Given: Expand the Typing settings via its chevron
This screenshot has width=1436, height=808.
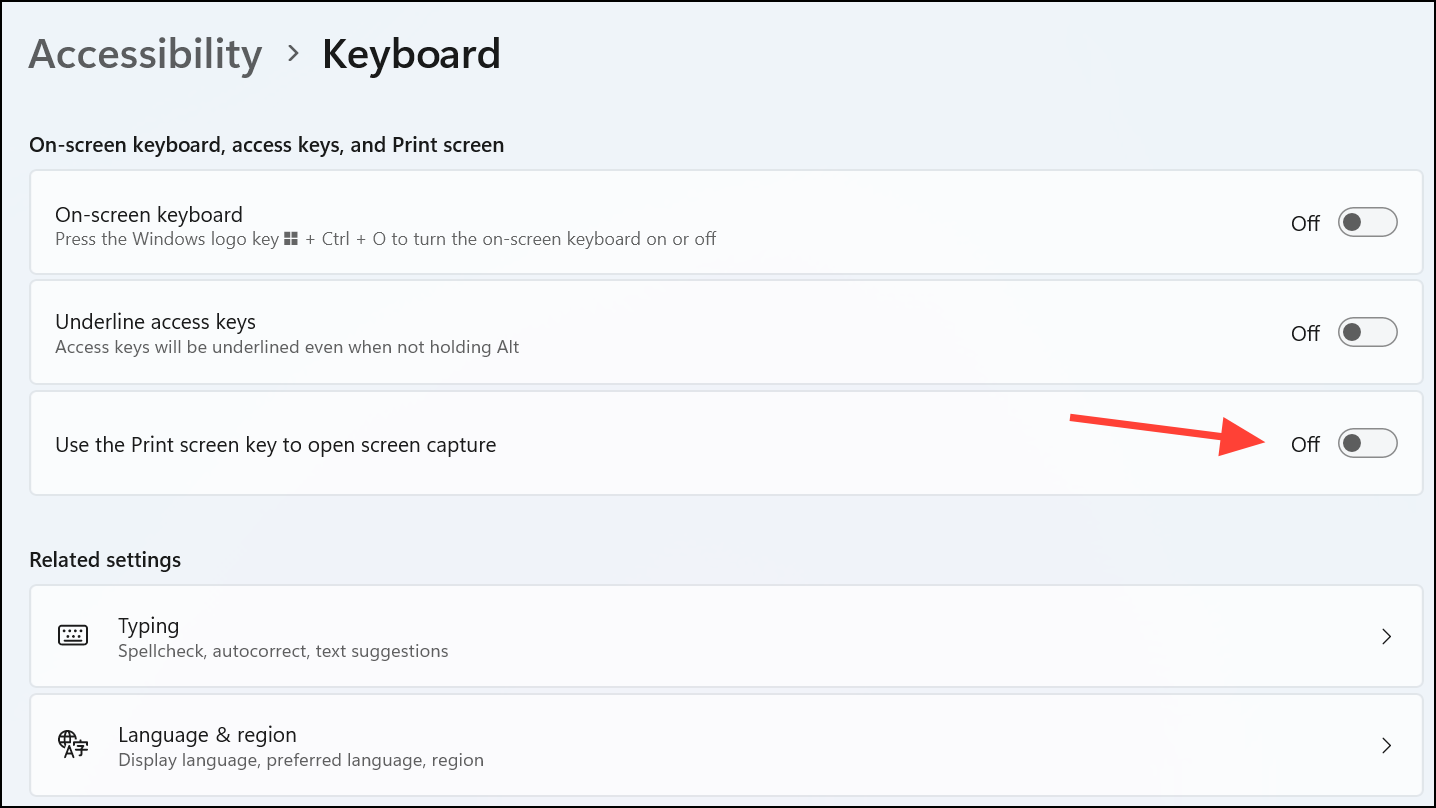Looking at the screenshot, I should pos(1386,636).
